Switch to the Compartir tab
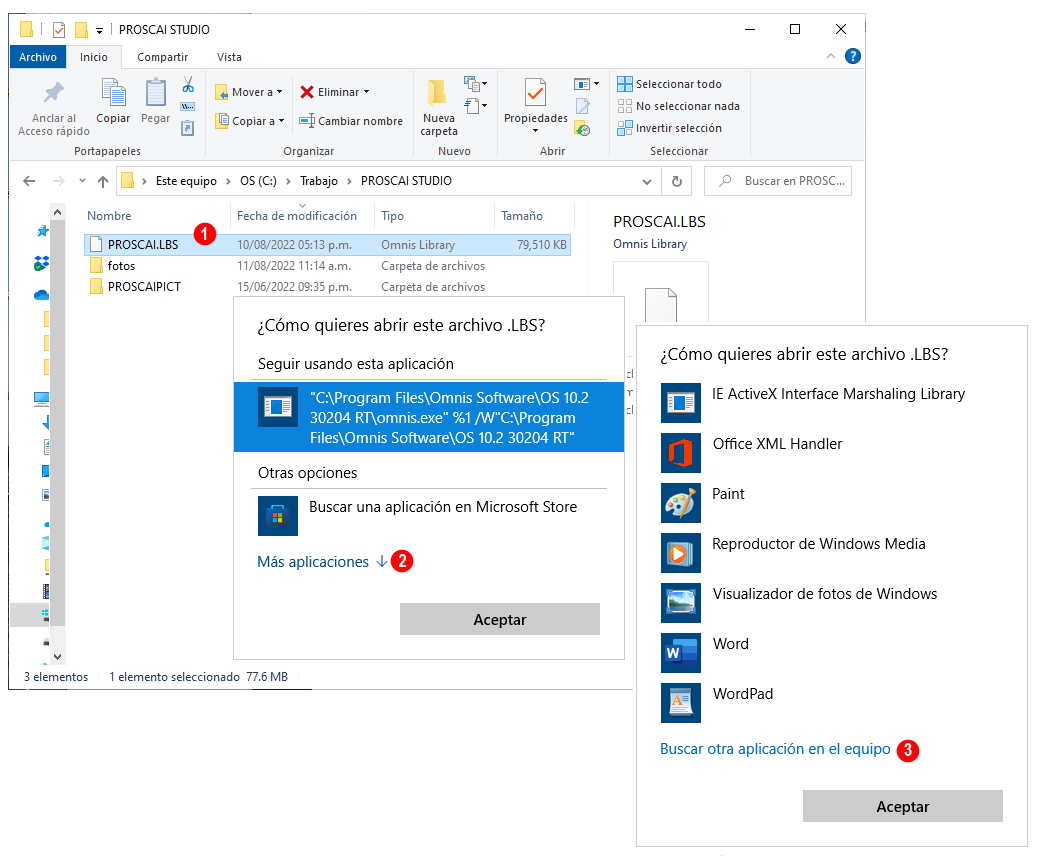1046x856 pixels. 162,57
